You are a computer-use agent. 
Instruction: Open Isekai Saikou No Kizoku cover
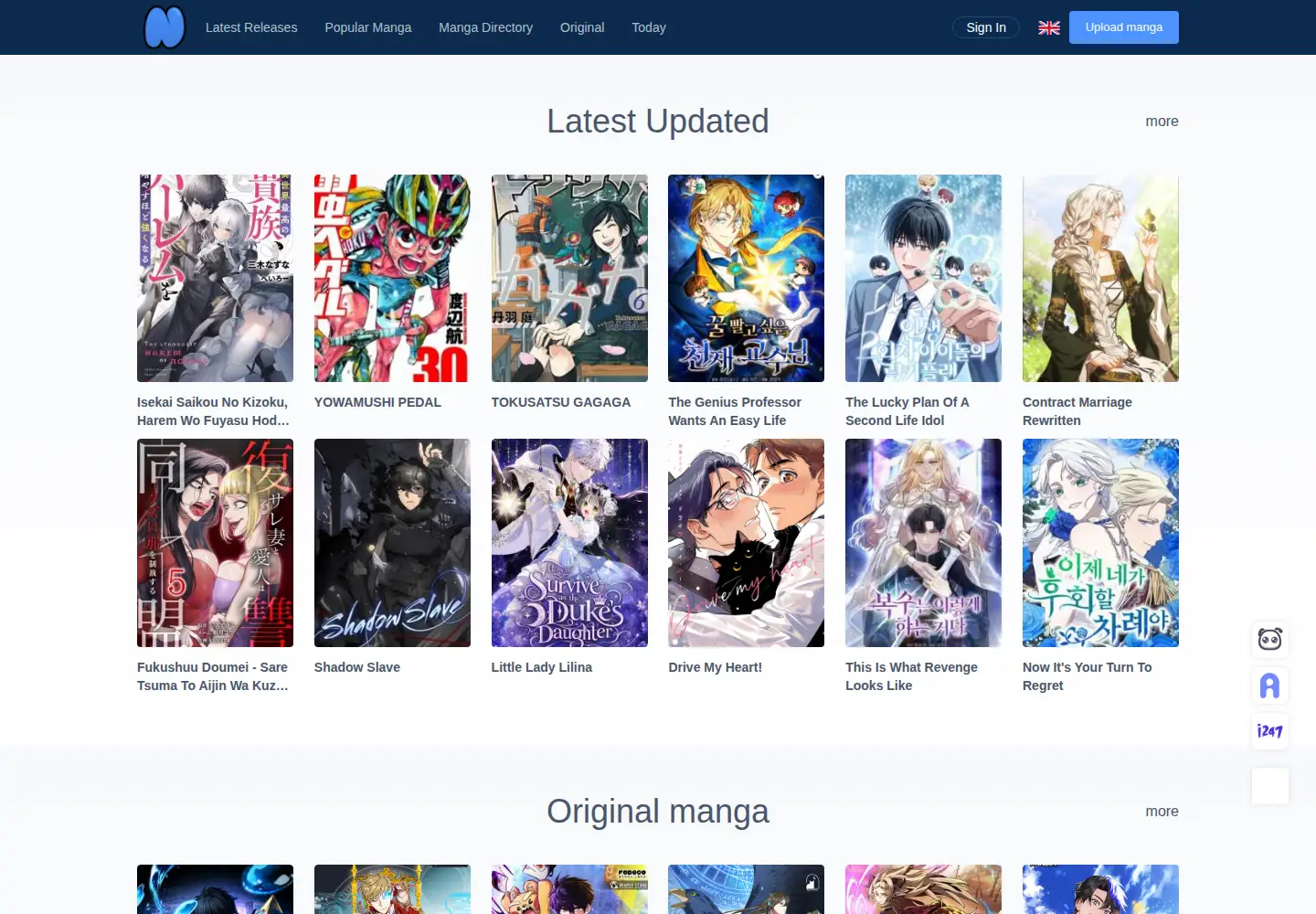coord(215,278)
